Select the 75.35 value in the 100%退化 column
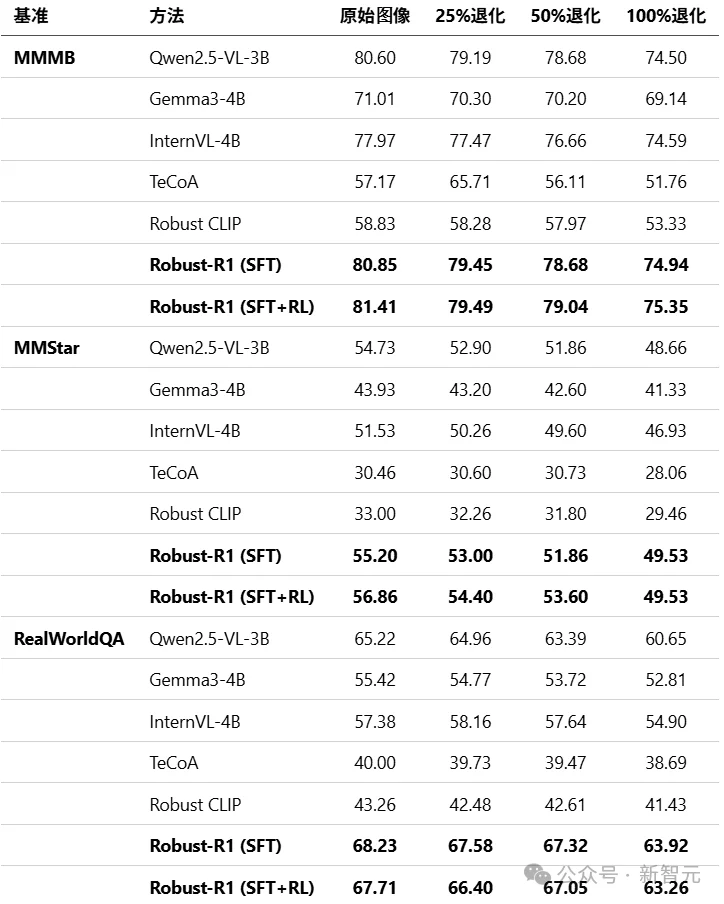This screenshot has width=724, height=904. [666, 307]
